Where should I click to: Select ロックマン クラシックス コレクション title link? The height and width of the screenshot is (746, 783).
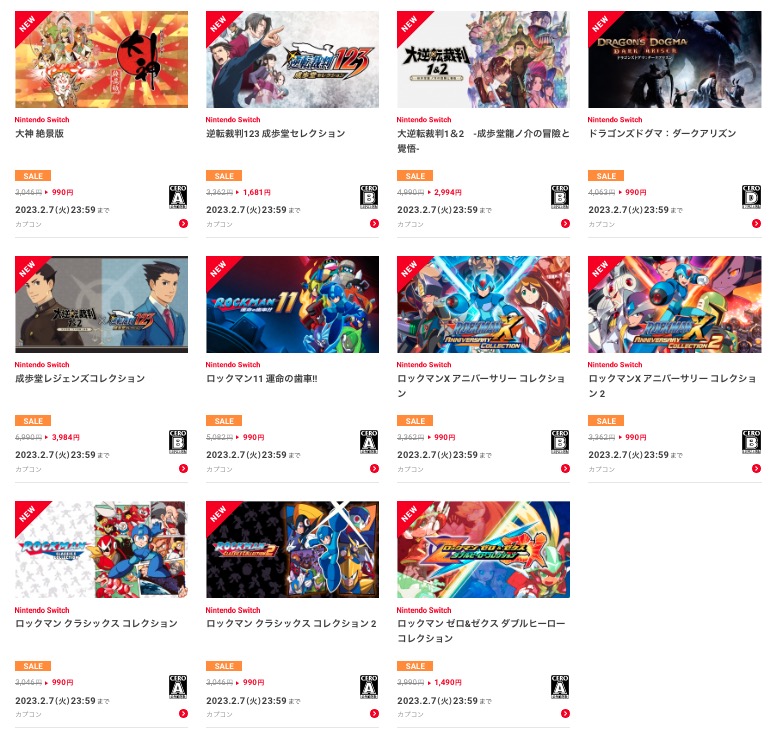96,623
